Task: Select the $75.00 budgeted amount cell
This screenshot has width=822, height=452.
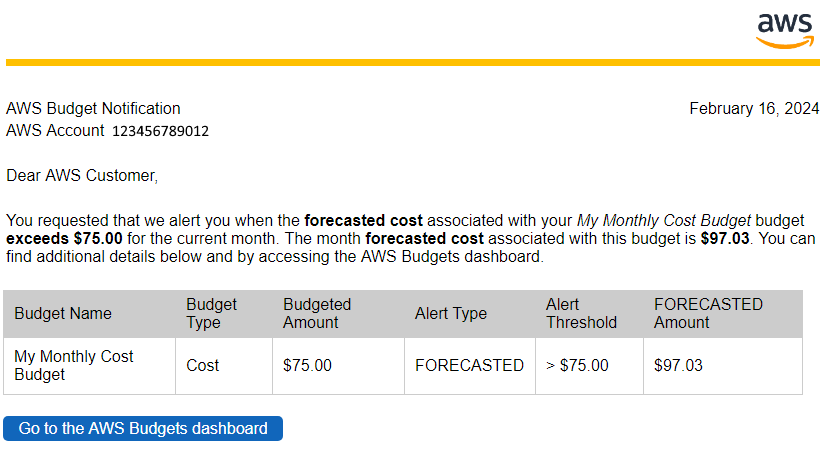Action: click(x=338, y=365)
